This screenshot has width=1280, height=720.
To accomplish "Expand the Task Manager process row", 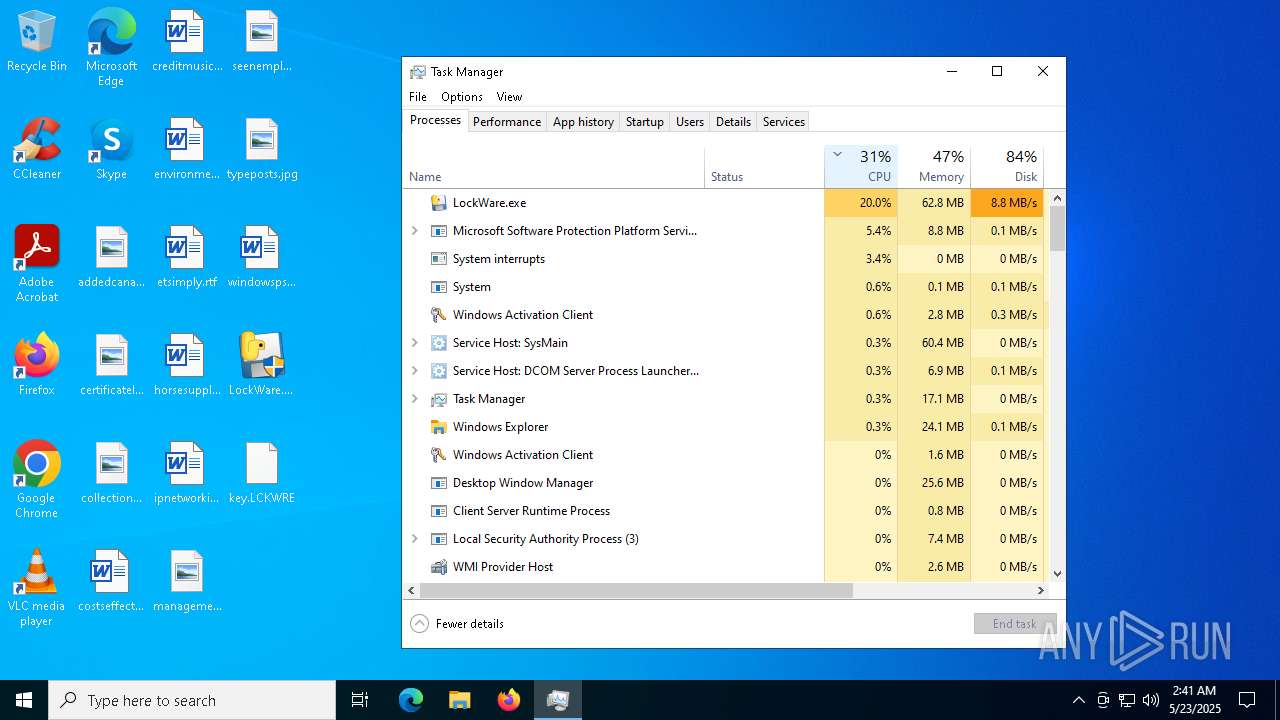I will (415, 398).
